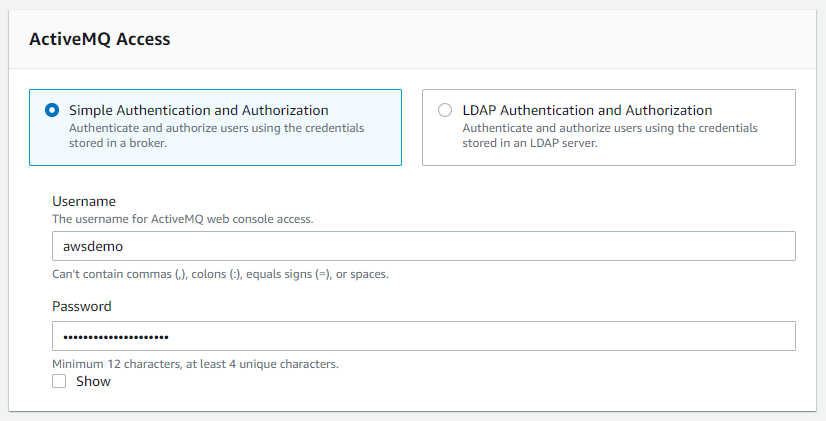
Task: Click the web console access helper text
Action: 183,218
